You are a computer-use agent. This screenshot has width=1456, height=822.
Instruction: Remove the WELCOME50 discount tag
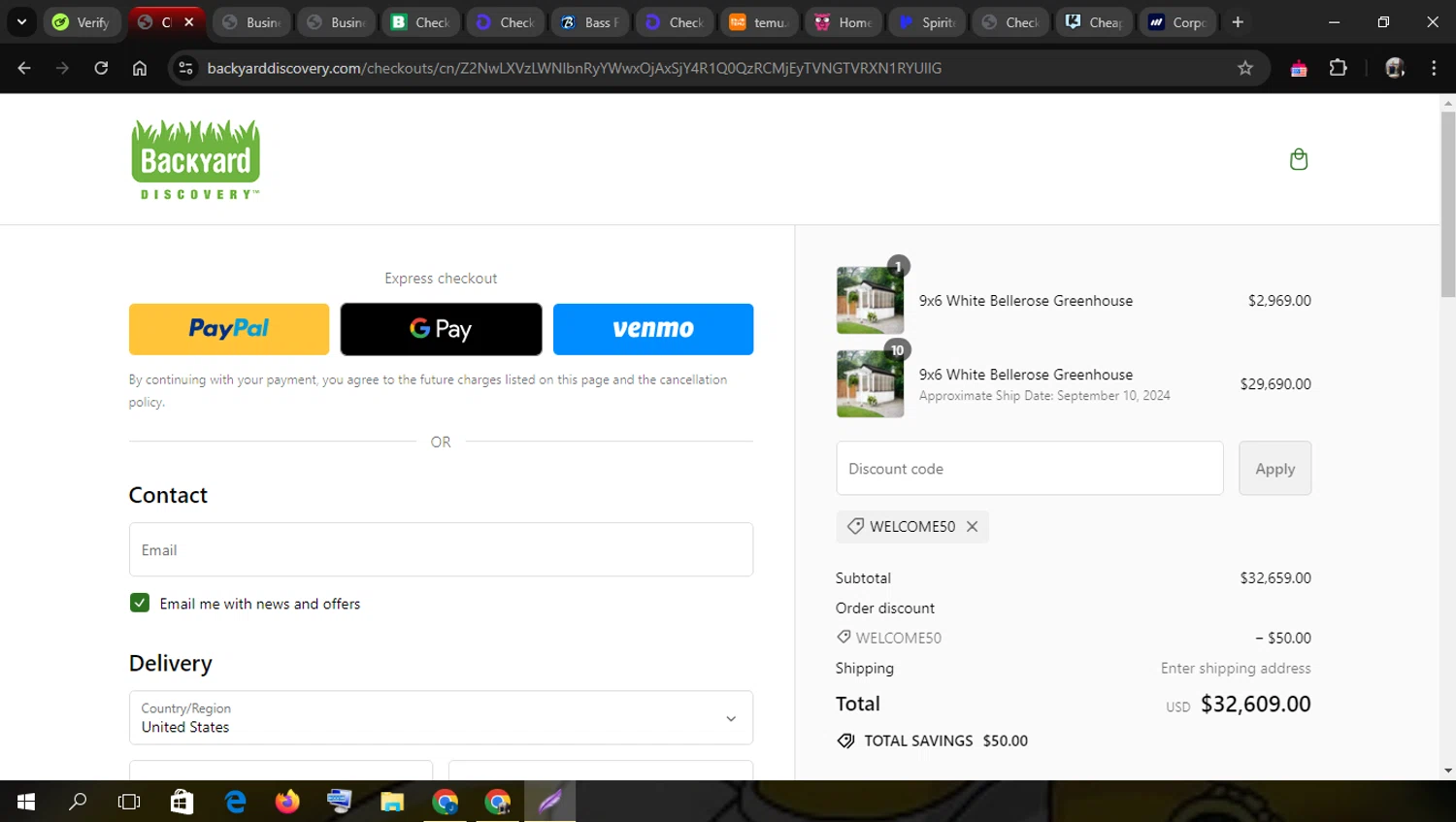pyautogui.click(x=972, y=526)
